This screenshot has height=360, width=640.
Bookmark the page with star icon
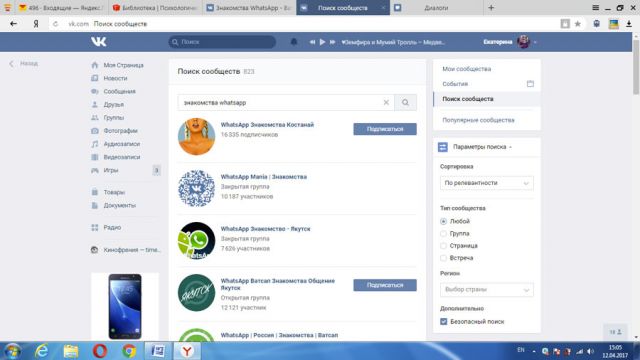click(x=578, y=24)
